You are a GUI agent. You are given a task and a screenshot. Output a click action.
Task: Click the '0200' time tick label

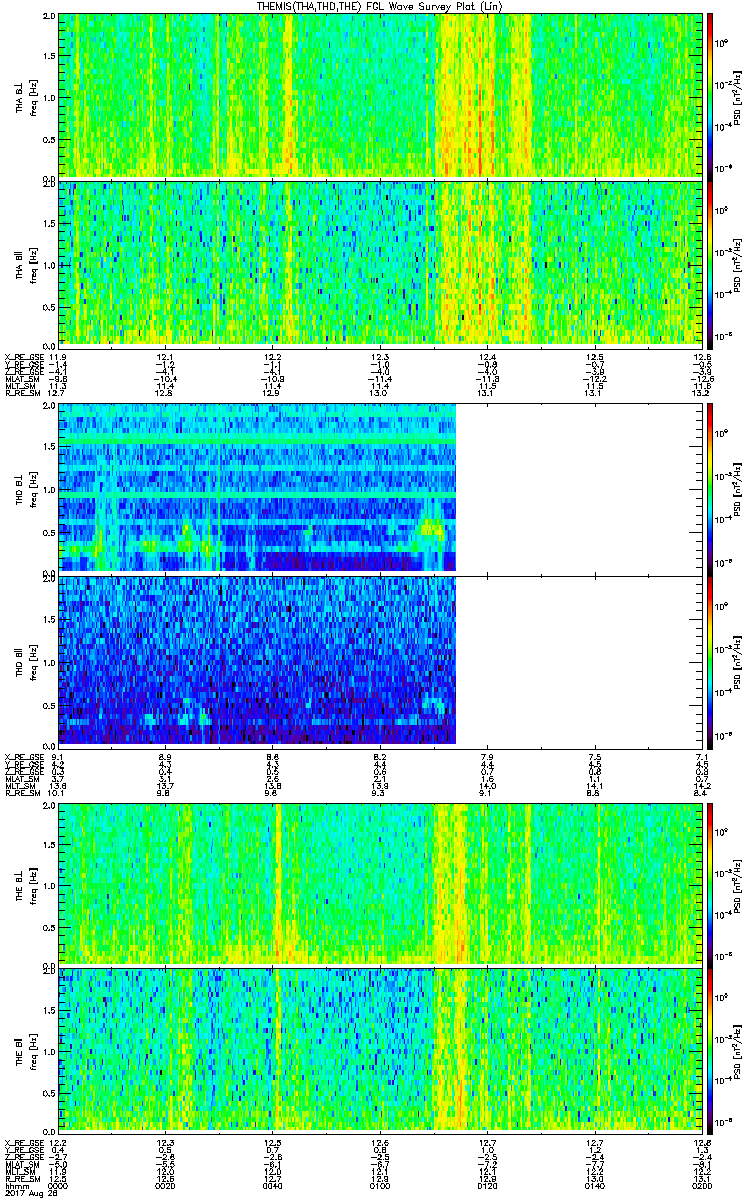(701, 1184)
